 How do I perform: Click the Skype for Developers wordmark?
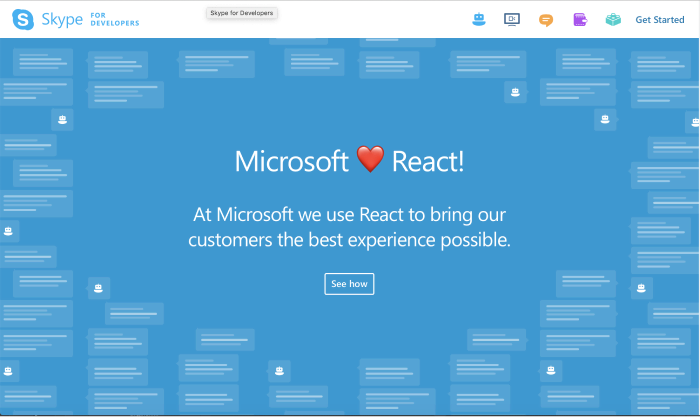click(x=90, y=20)
